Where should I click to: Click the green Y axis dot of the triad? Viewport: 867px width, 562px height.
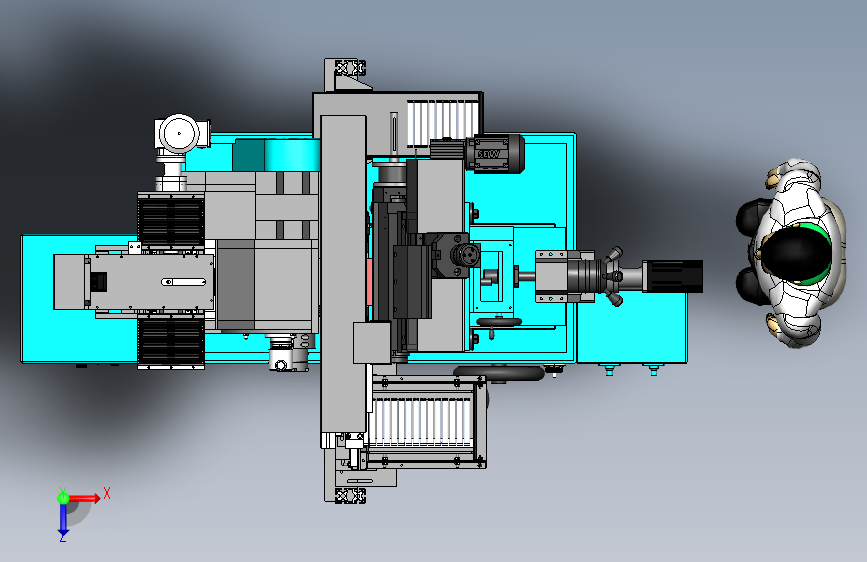click(63, 498)
